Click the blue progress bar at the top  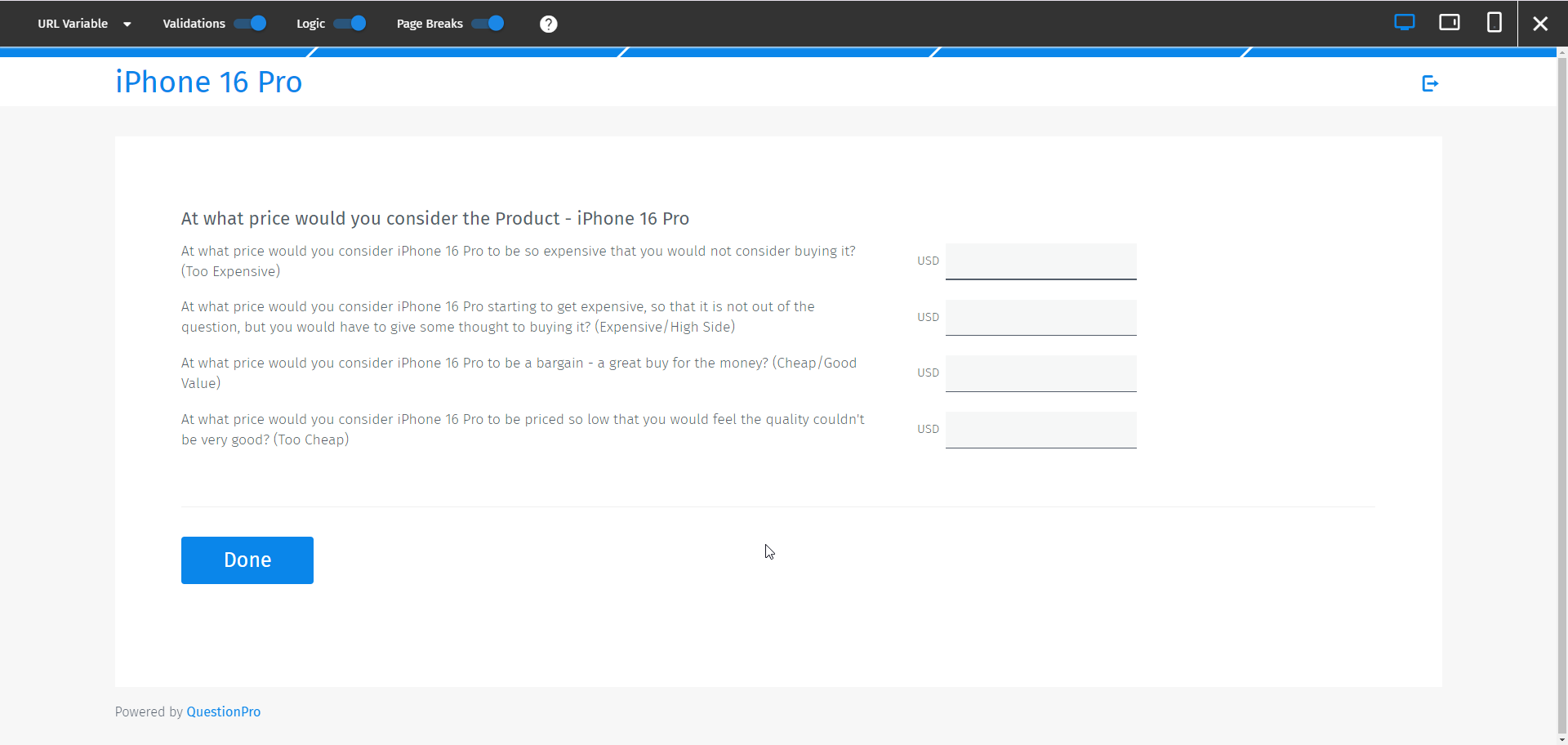[x=784, y=51]
